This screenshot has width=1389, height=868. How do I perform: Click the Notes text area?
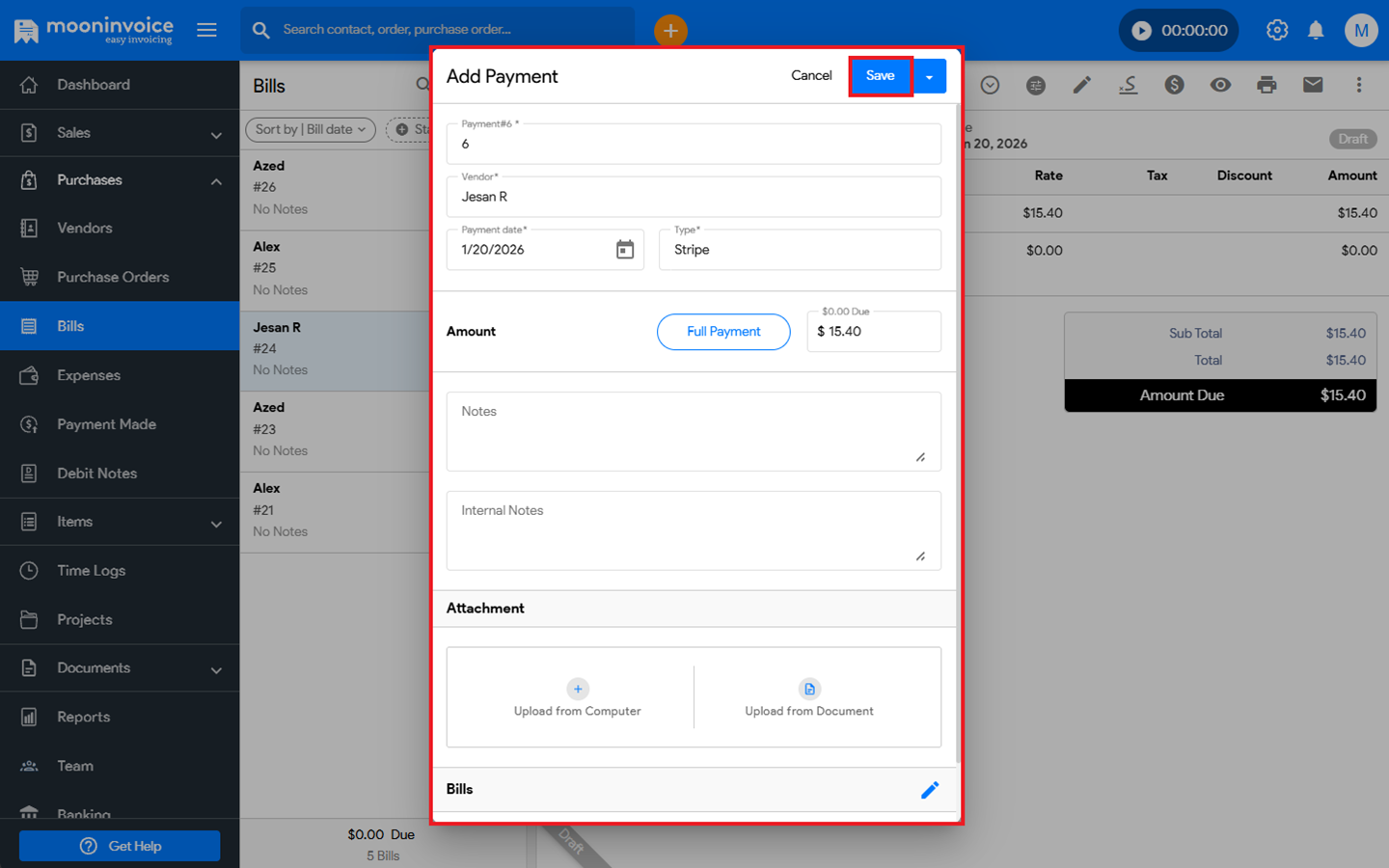tap(693, 431)
